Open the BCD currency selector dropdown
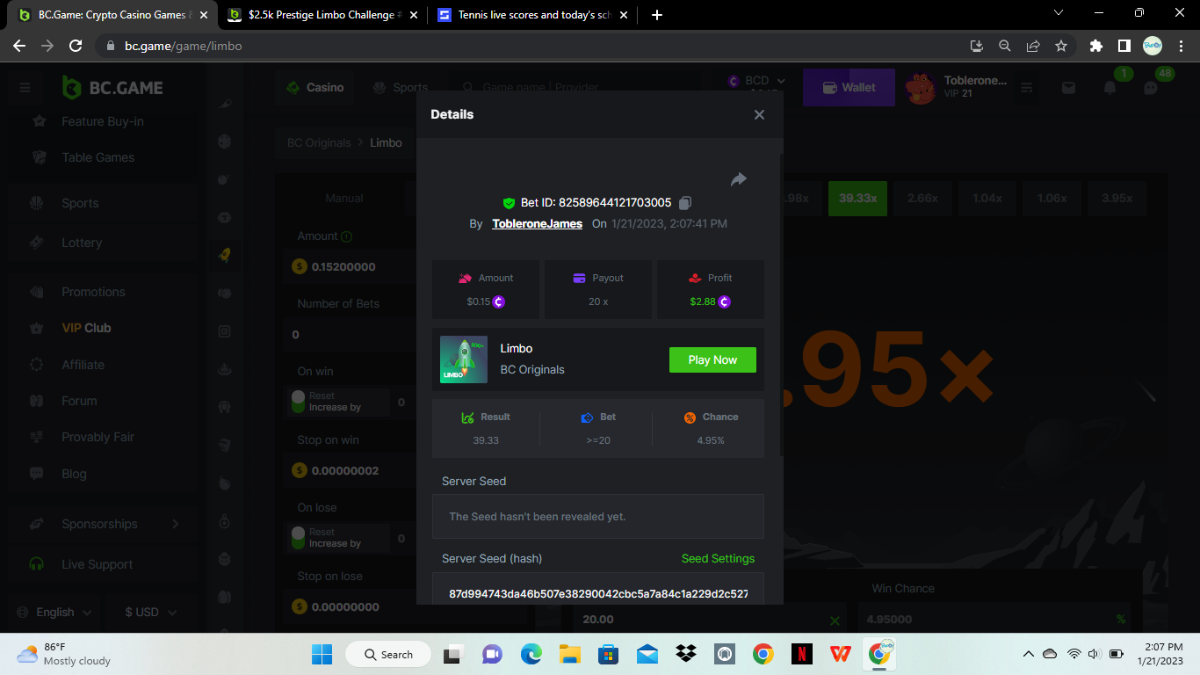 pyautogui.click(x=757, y=81)
